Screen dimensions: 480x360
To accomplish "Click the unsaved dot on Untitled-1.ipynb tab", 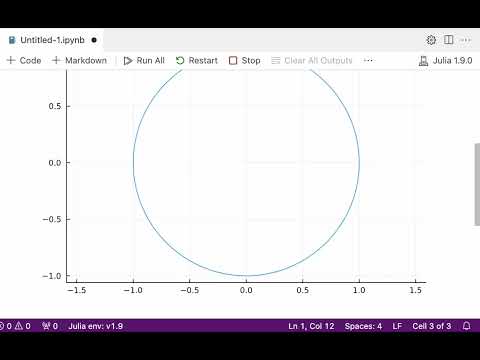I will coord(94,40).
